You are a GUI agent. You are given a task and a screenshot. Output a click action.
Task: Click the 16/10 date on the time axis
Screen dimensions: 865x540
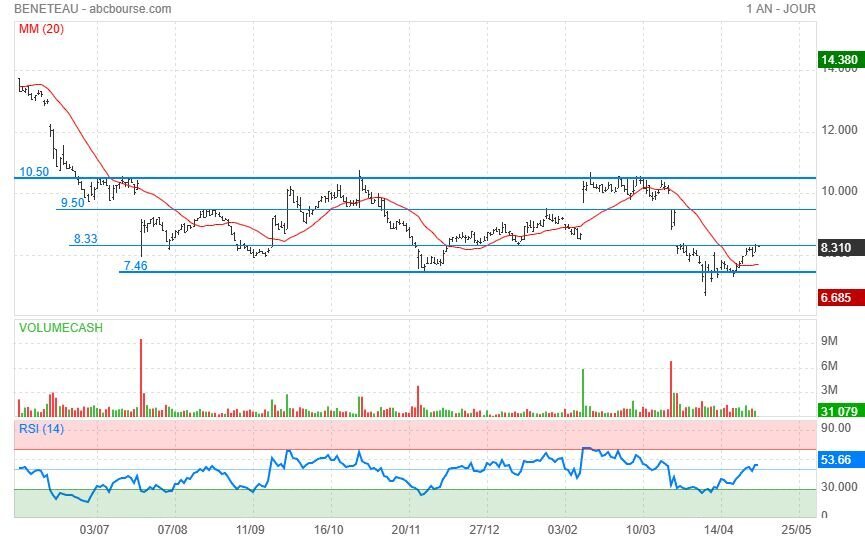click(x=329, y=527)
